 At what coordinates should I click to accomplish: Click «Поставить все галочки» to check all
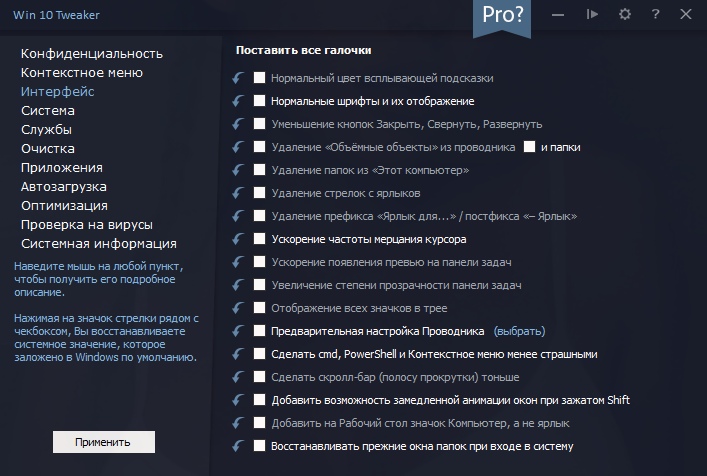[x=304, y=50]
